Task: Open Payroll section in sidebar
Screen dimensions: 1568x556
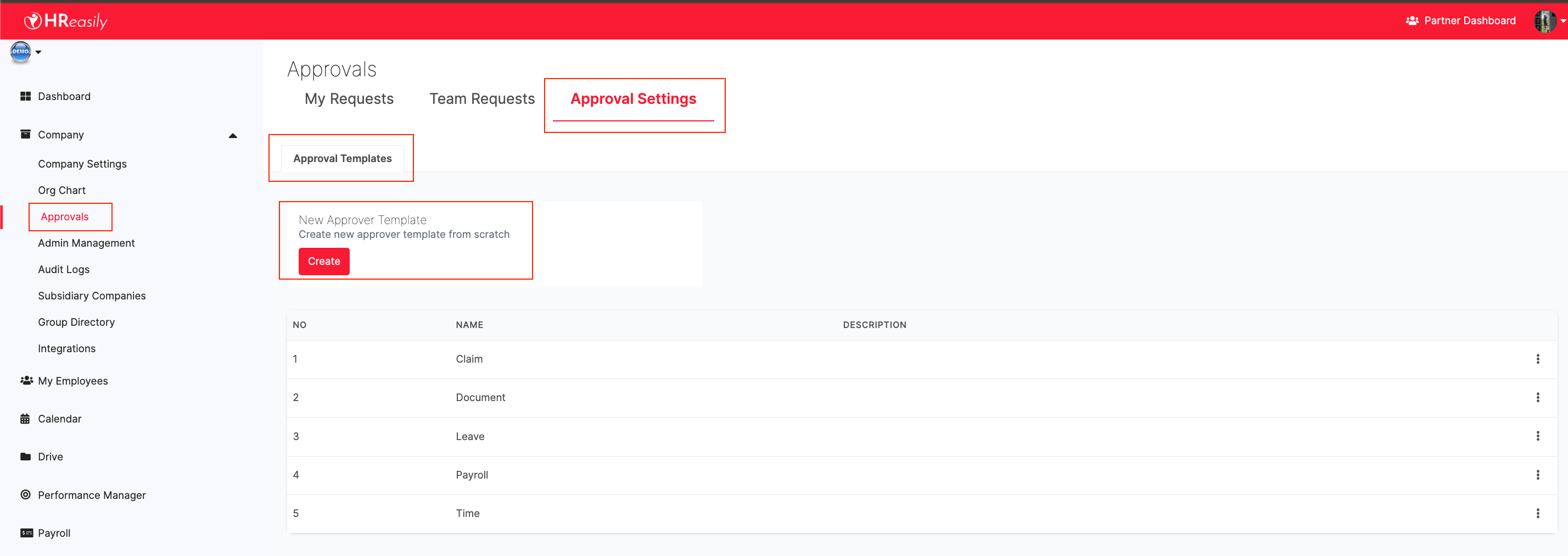Action: [54, 533]
